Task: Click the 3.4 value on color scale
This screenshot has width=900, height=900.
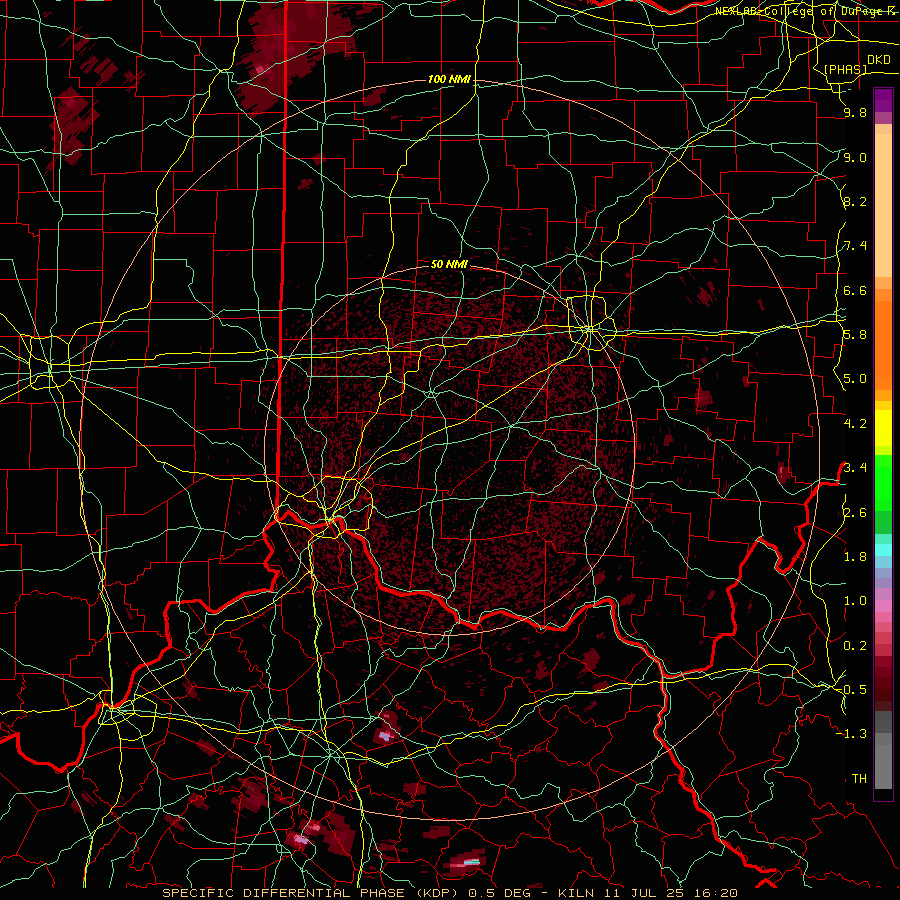Action: (x=855, y=468)
